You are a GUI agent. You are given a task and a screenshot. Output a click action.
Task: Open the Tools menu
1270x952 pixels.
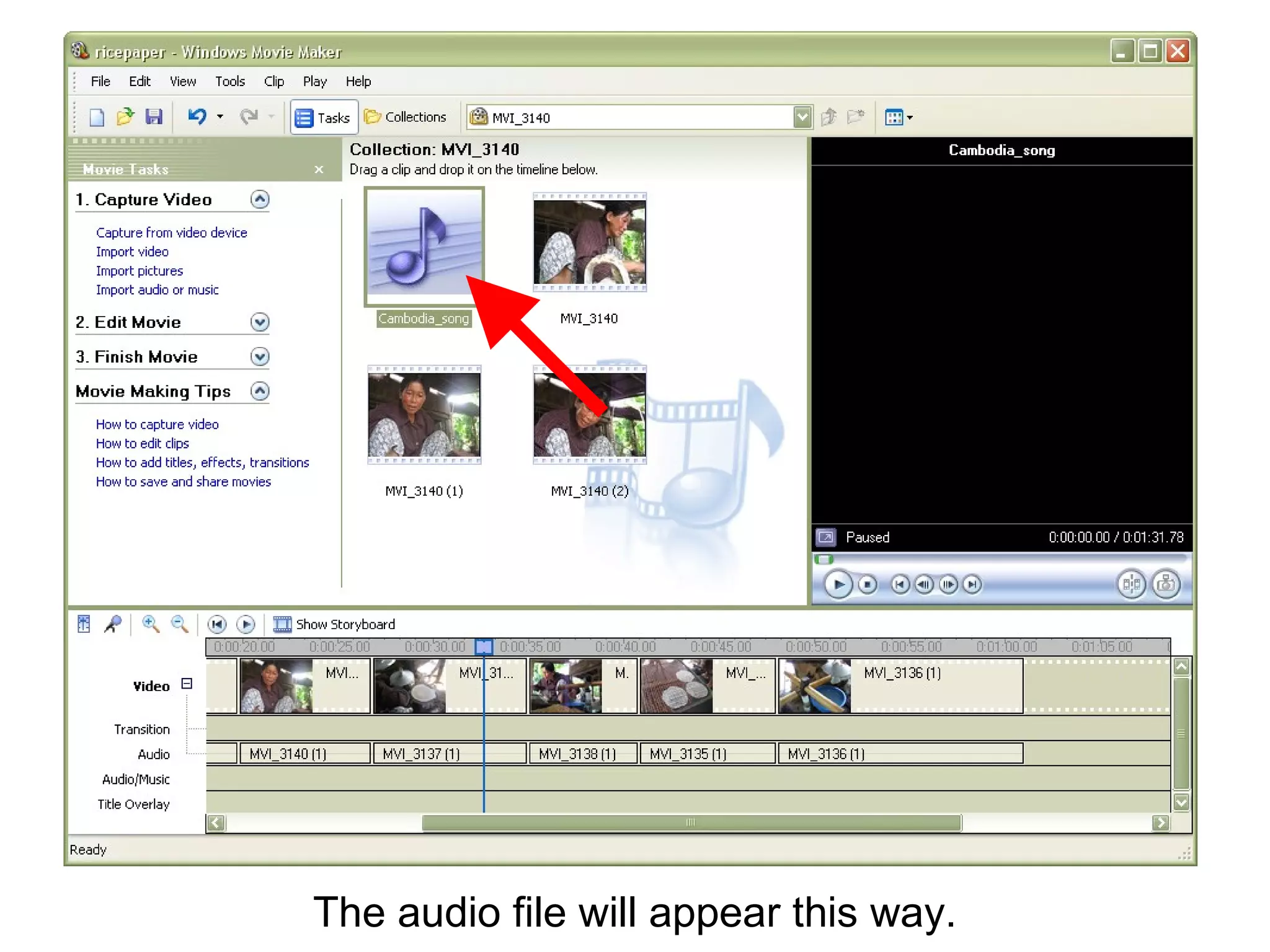(230, 81)
